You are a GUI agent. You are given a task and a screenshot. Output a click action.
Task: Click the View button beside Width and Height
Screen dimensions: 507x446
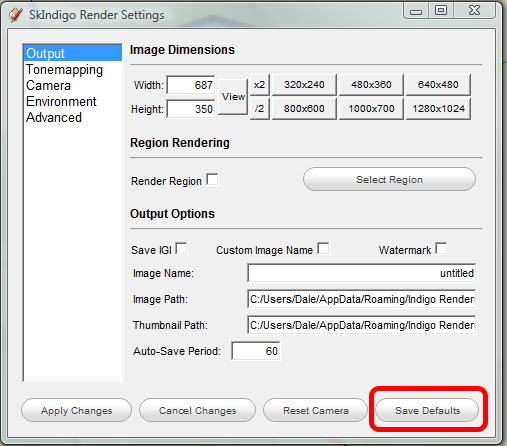tap(233, 97)
